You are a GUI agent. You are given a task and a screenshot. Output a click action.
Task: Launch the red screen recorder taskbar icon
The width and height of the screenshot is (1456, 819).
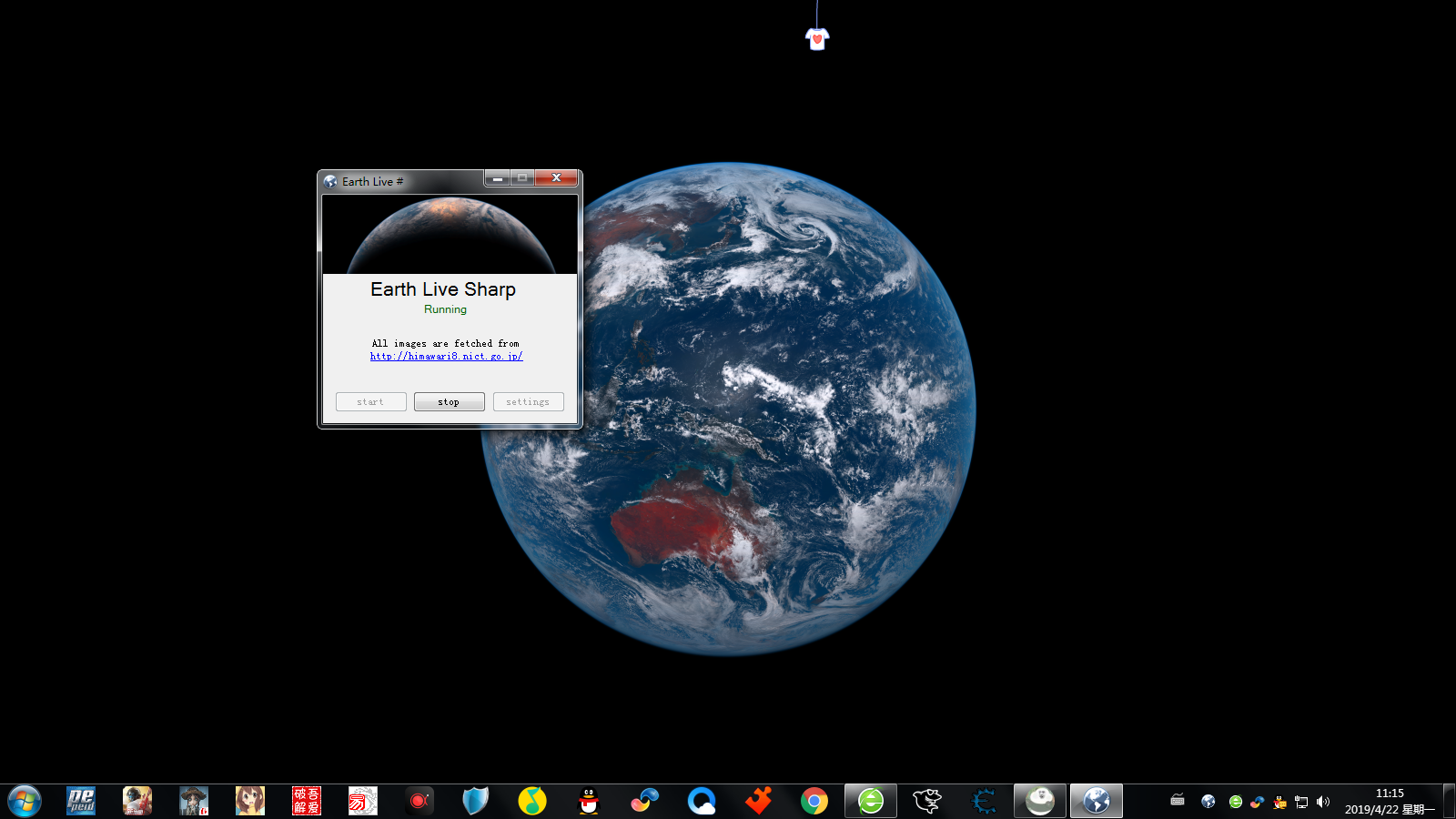coord(420,801)
